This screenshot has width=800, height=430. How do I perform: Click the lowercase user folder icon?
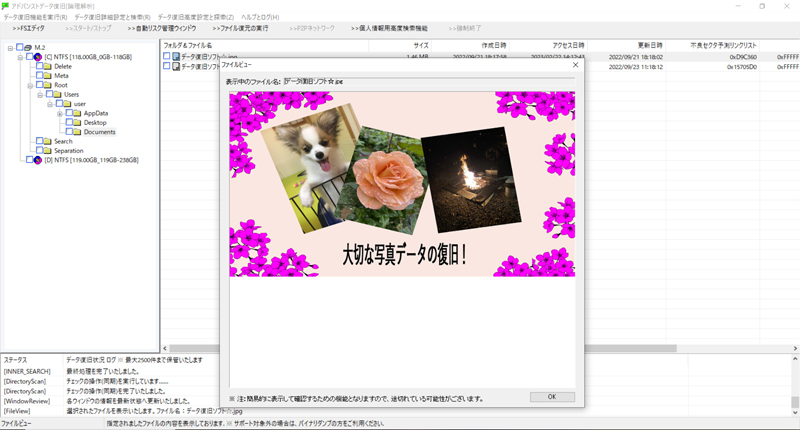point(67,104)
